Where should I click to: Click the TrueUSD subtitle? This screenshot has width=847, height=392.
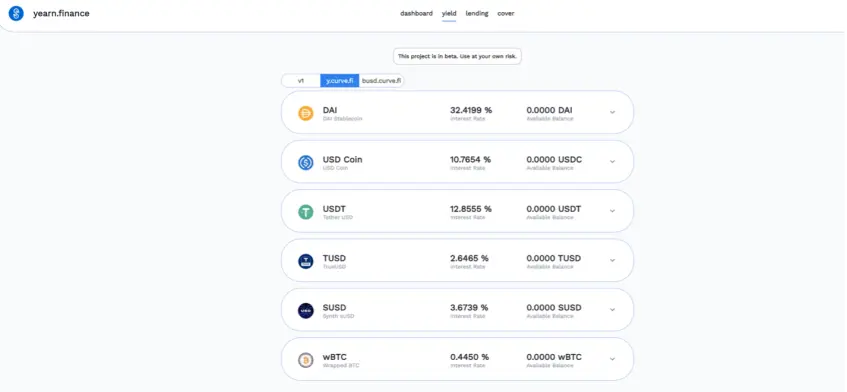click(x=334, y=267)
